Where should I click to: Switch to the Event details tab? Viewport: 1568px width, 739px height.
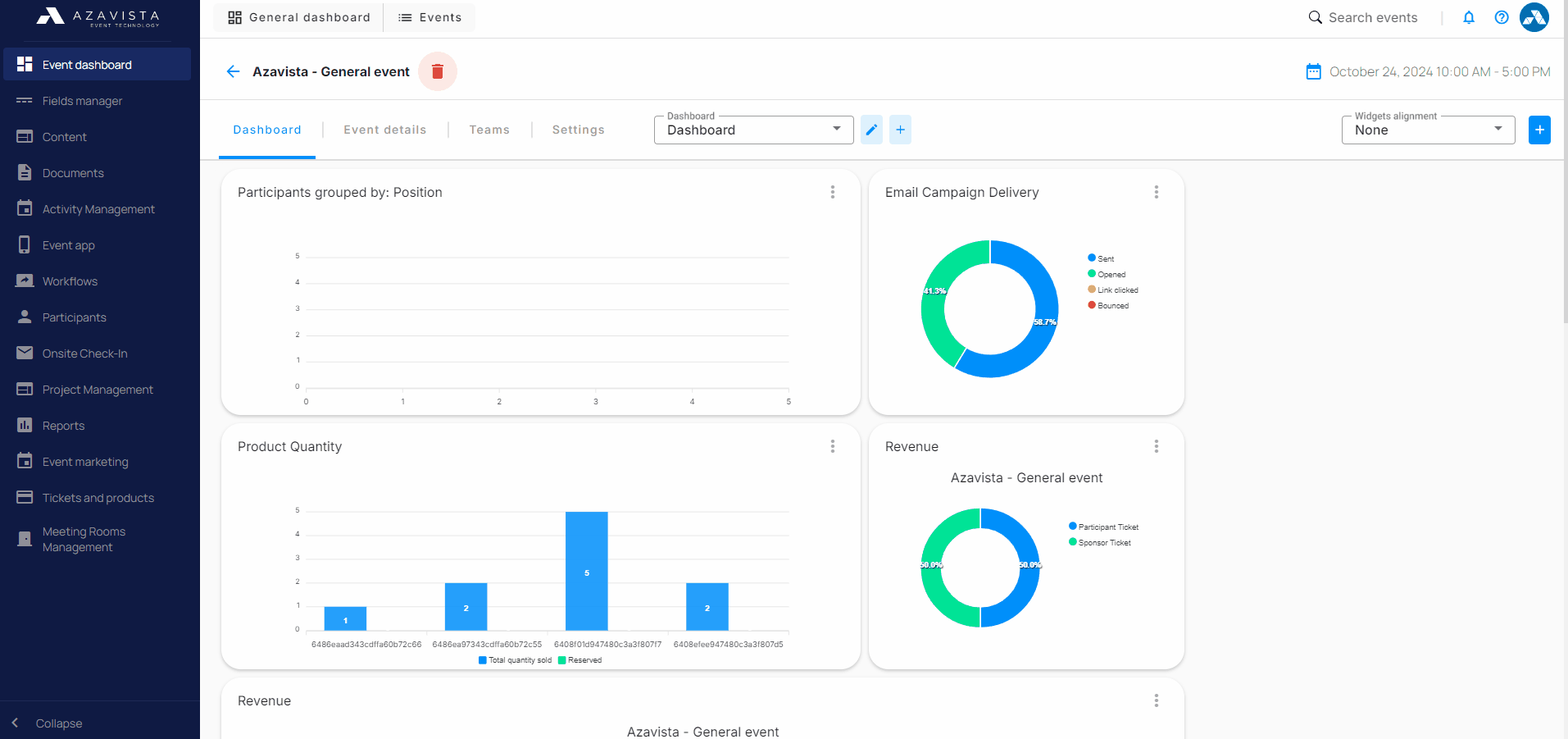(x=385, y=130)
